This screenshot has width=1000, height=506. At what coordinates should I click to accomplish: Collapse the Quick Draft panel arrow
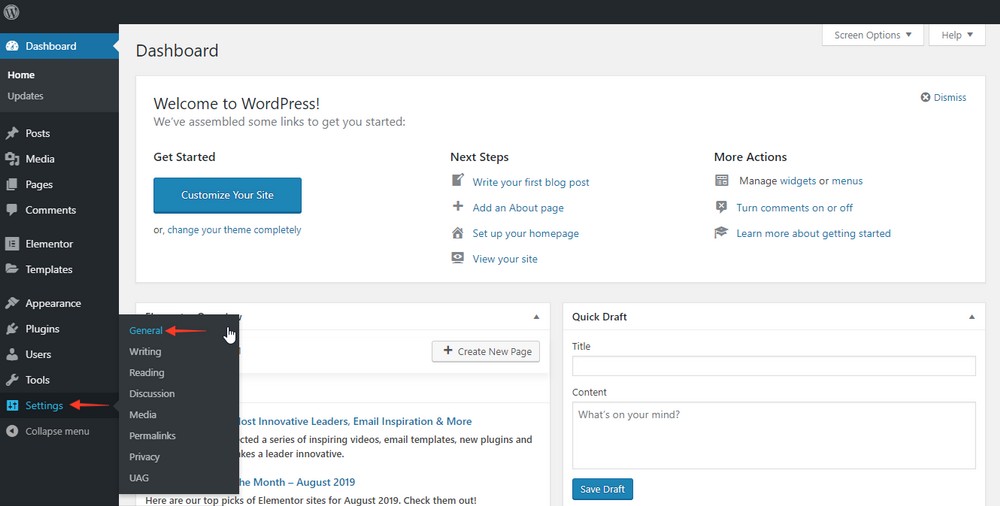(x=972, y=316)
